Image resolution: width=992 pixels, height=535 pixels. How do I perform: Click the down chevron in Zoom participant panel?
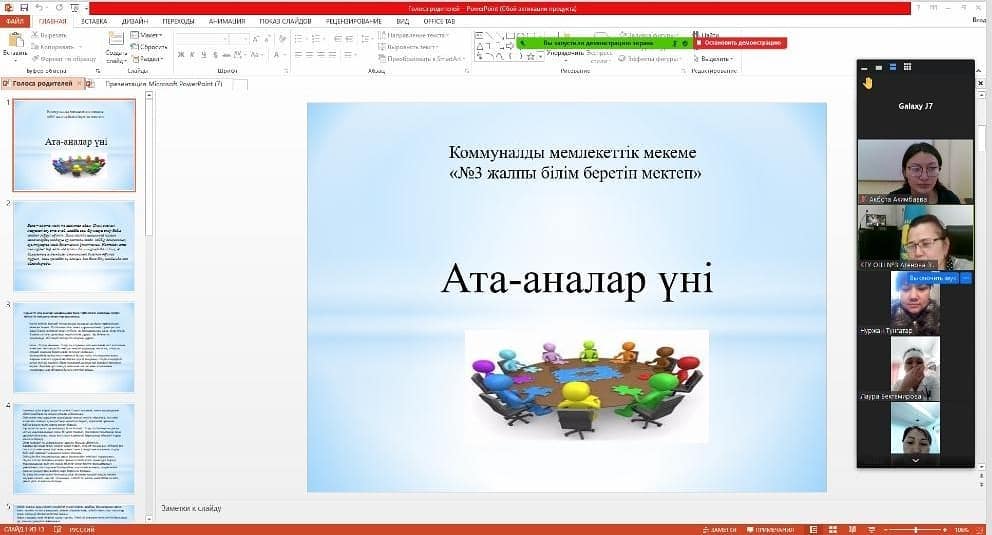click(915, 461)
